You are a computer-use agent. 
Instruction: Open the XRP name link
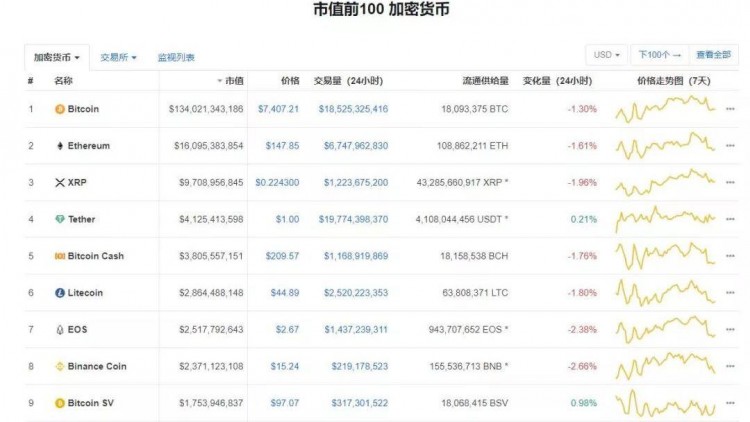click(77, 183)
